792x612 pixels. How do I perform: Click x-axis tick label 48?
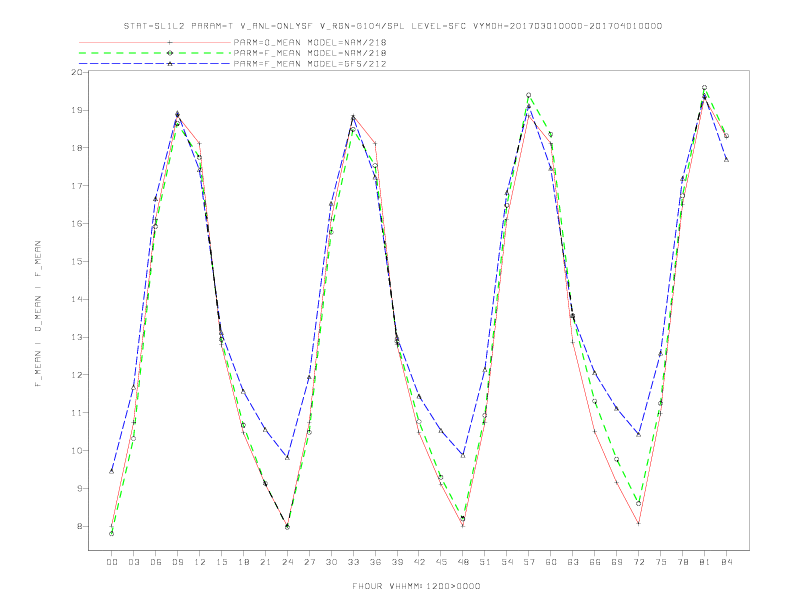click(x=463, y=562)
